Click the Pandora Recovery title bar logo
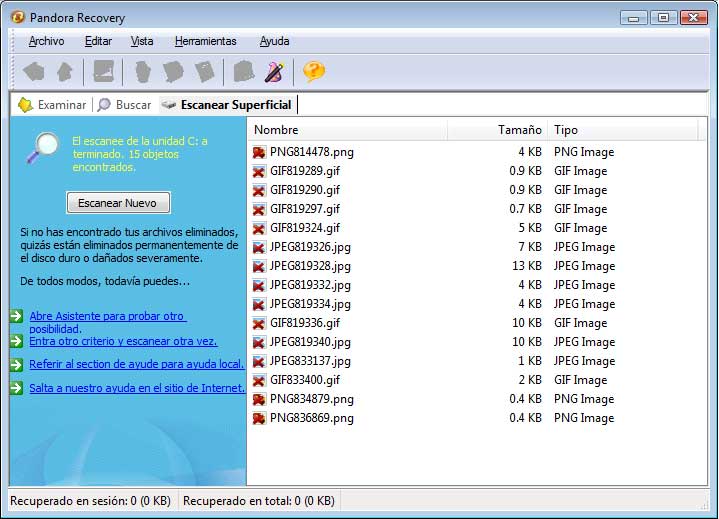This screenshot has height=519, width=719. click(18, 17)
